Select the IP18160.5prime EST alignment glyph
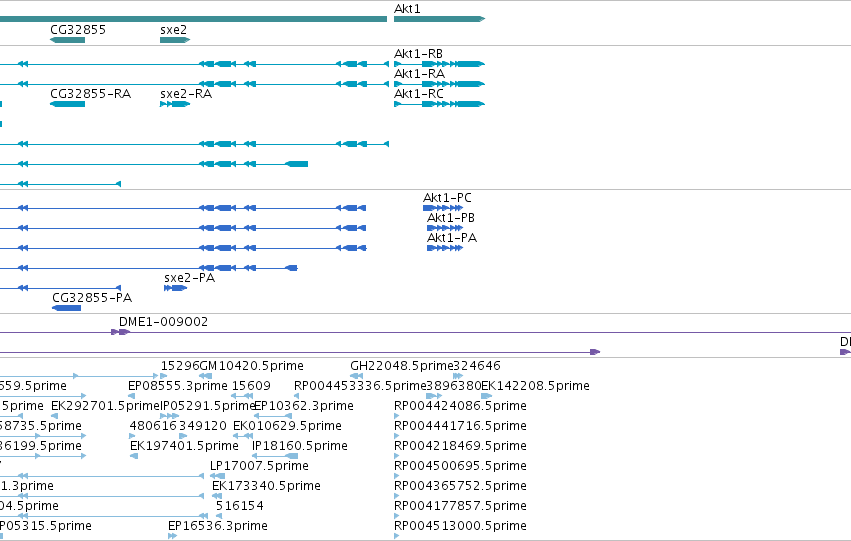851x541 pixels. pyautogui.click(x=275, y=456)
